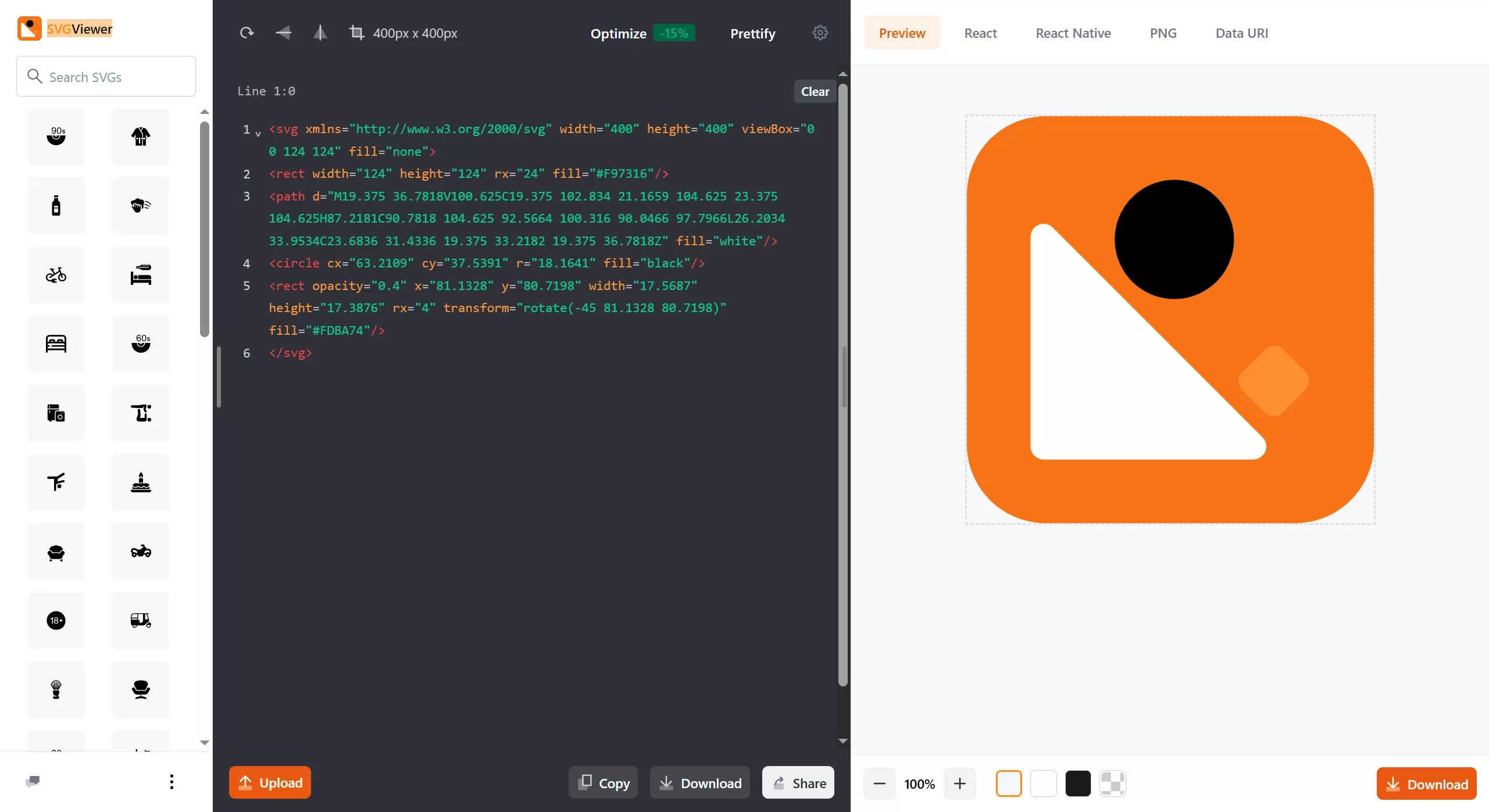Copy the SVG code
The height and width of the screenshot is (812, 1489).
tap(604, 783)
